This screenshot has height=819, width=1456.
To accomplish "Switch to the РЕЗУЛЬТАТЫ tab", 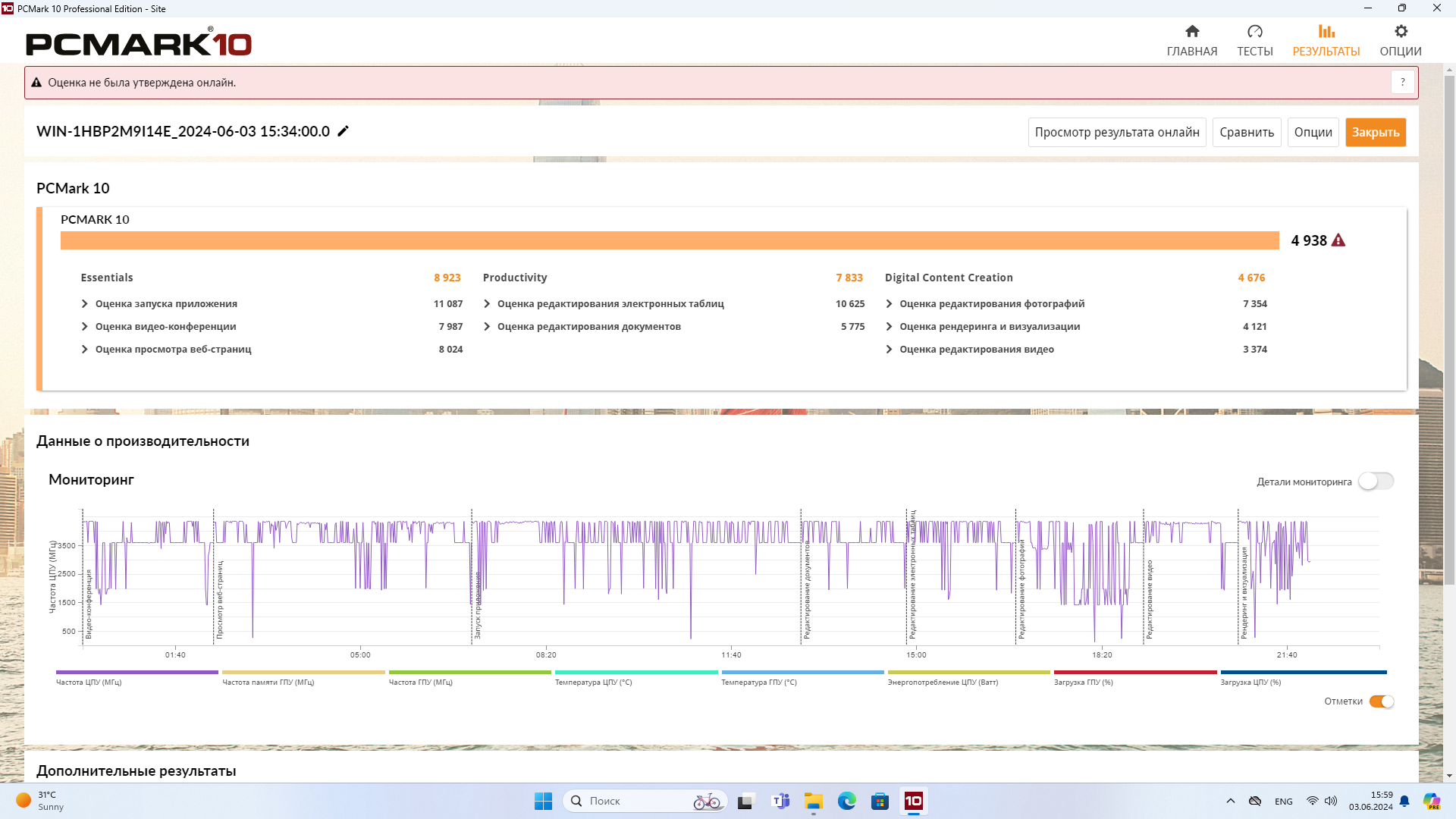I will point(1326,40).
